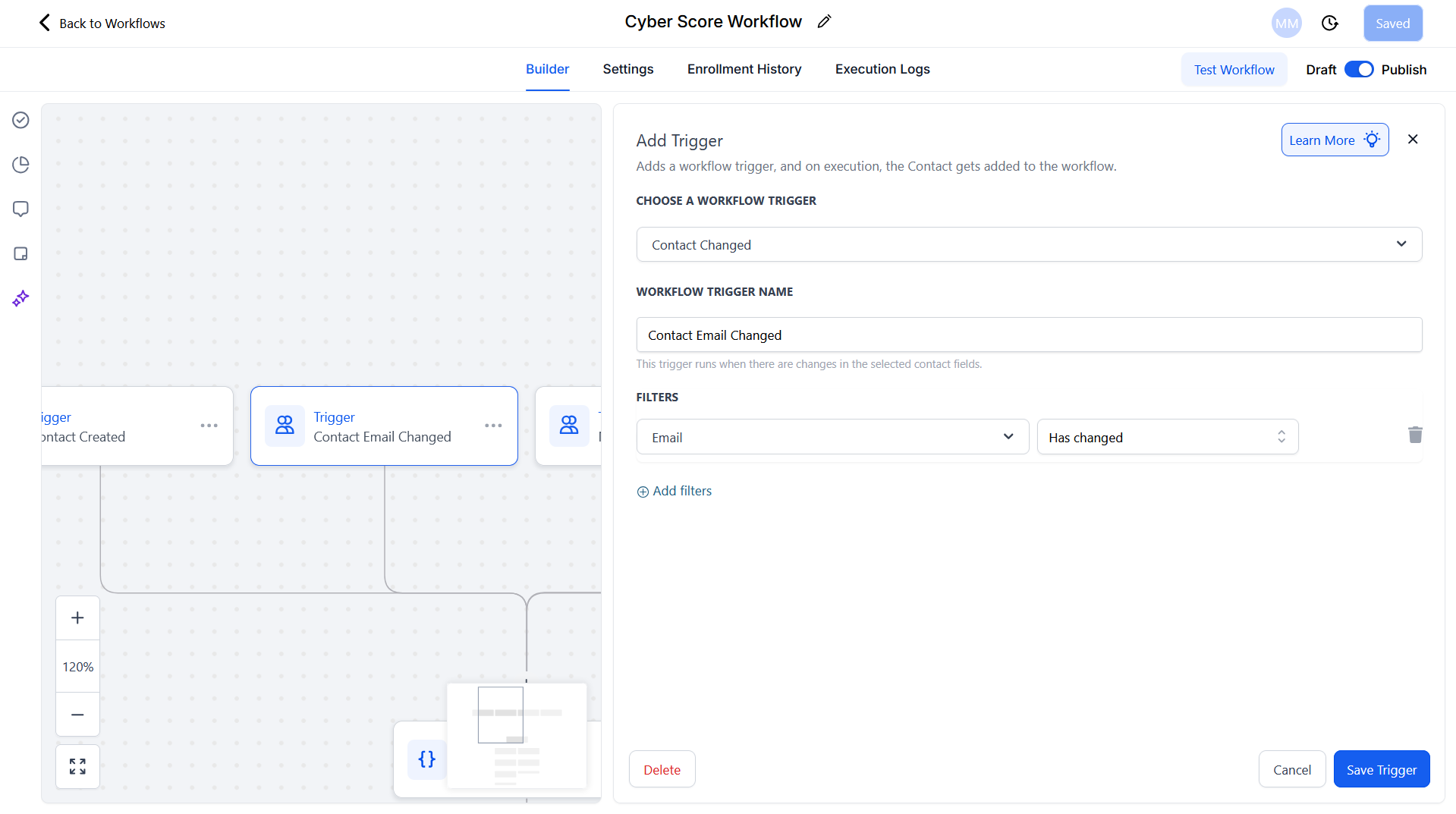Edit workflow name with pencil icon
This screenshot has height=814, width=1456.
[x=825, y=22]
